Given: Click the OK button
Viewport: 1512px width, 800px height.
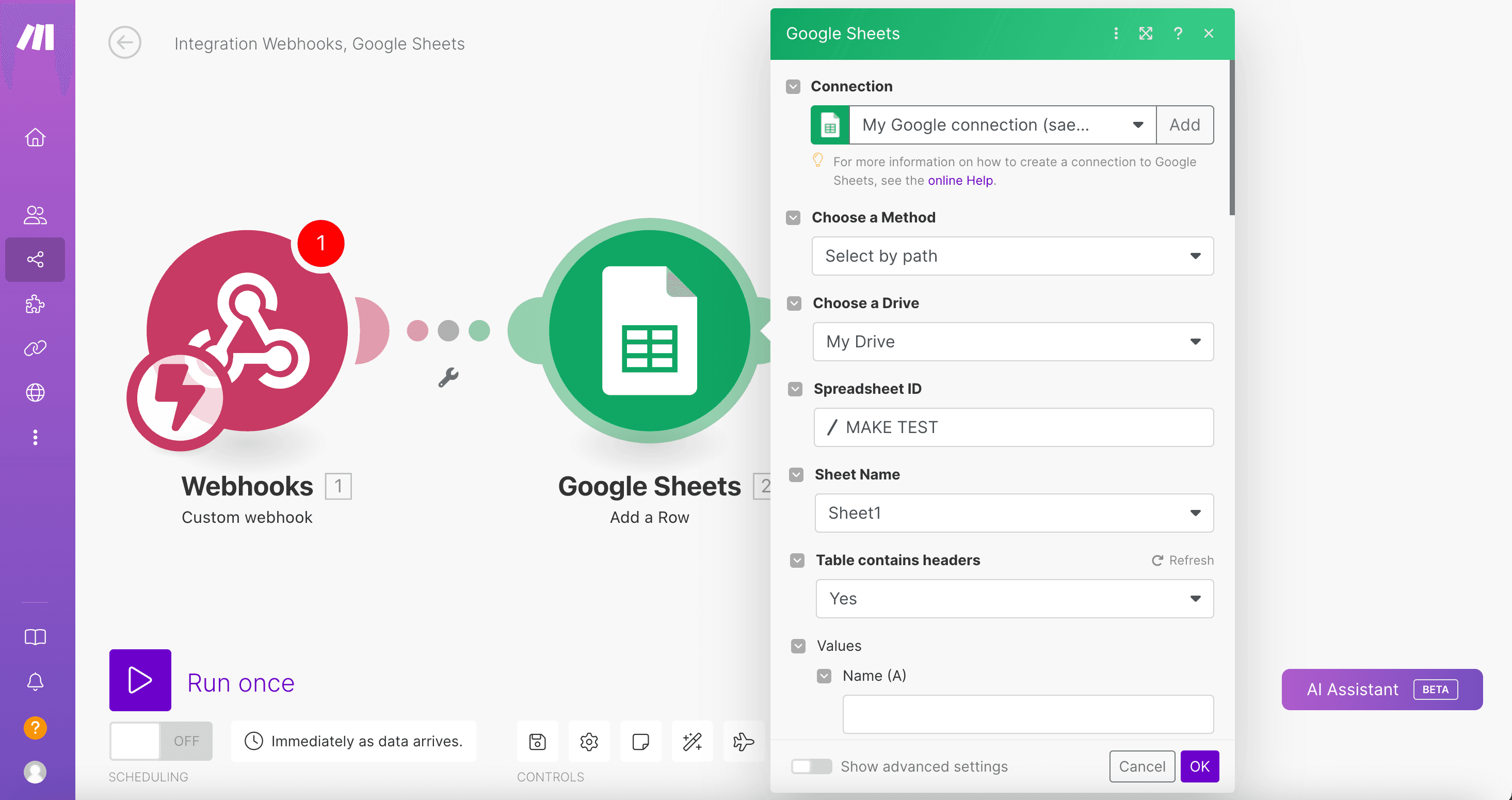Looking at the screenshot, I should pyautogui.click(x=1200, y=766).
